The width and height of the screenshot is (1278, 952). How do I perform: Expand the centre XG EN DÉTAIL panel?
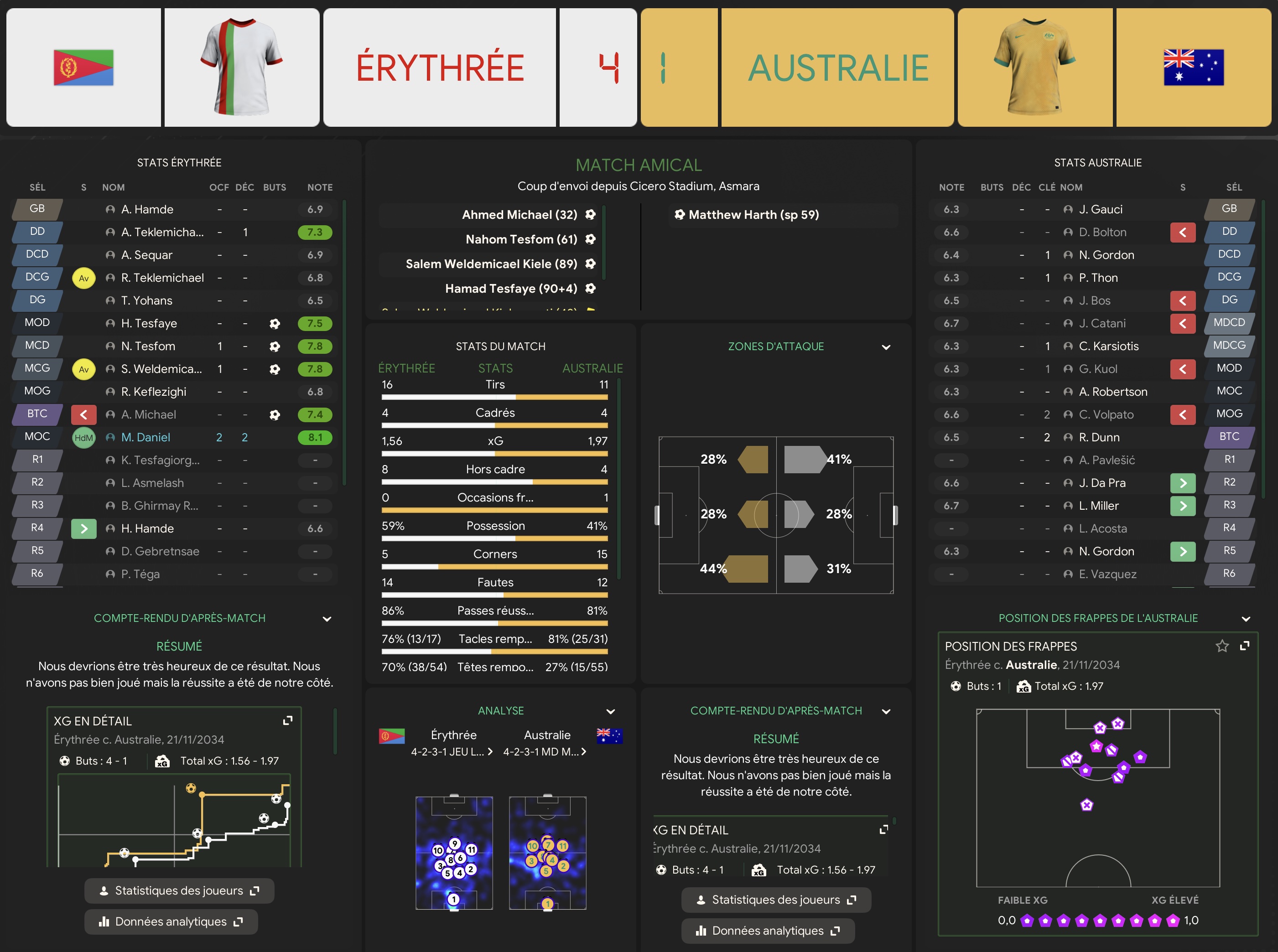tap(884, 829)
